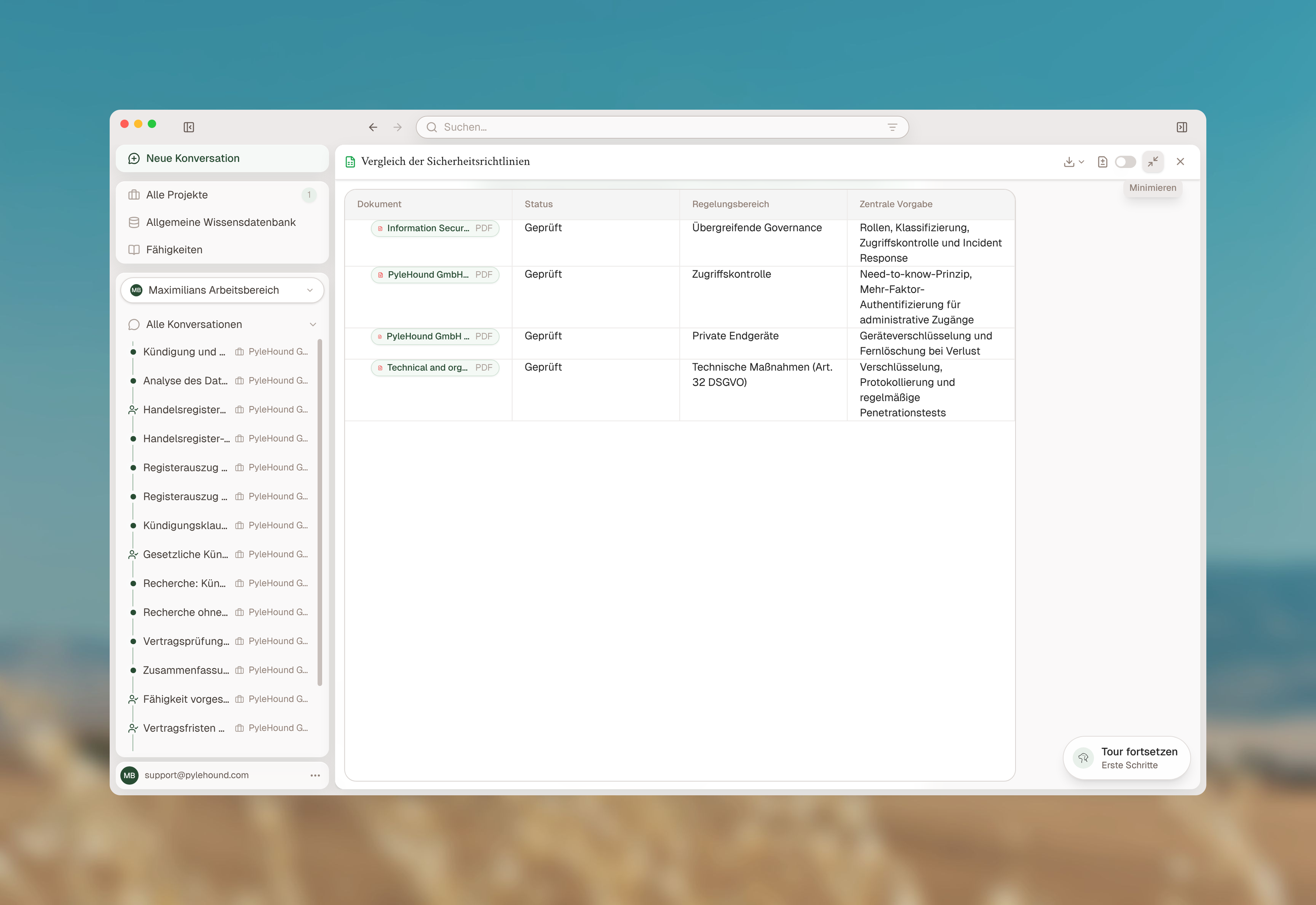Collapse the left sidebar panel icon
The image size is (1316, 905).
189,127
